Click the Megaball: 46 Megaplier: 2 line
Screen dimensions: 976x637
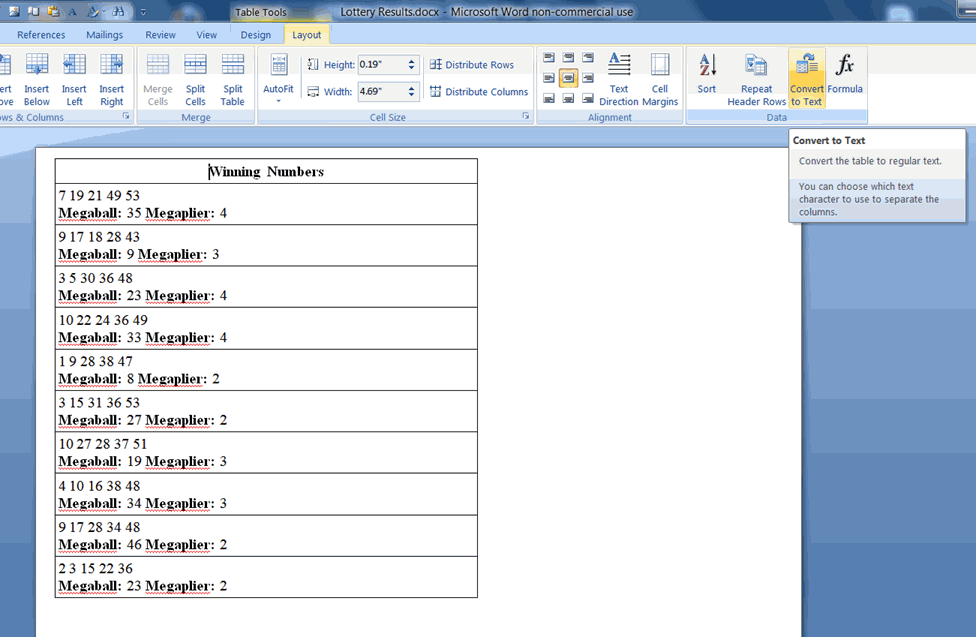[x=143, y=545]
